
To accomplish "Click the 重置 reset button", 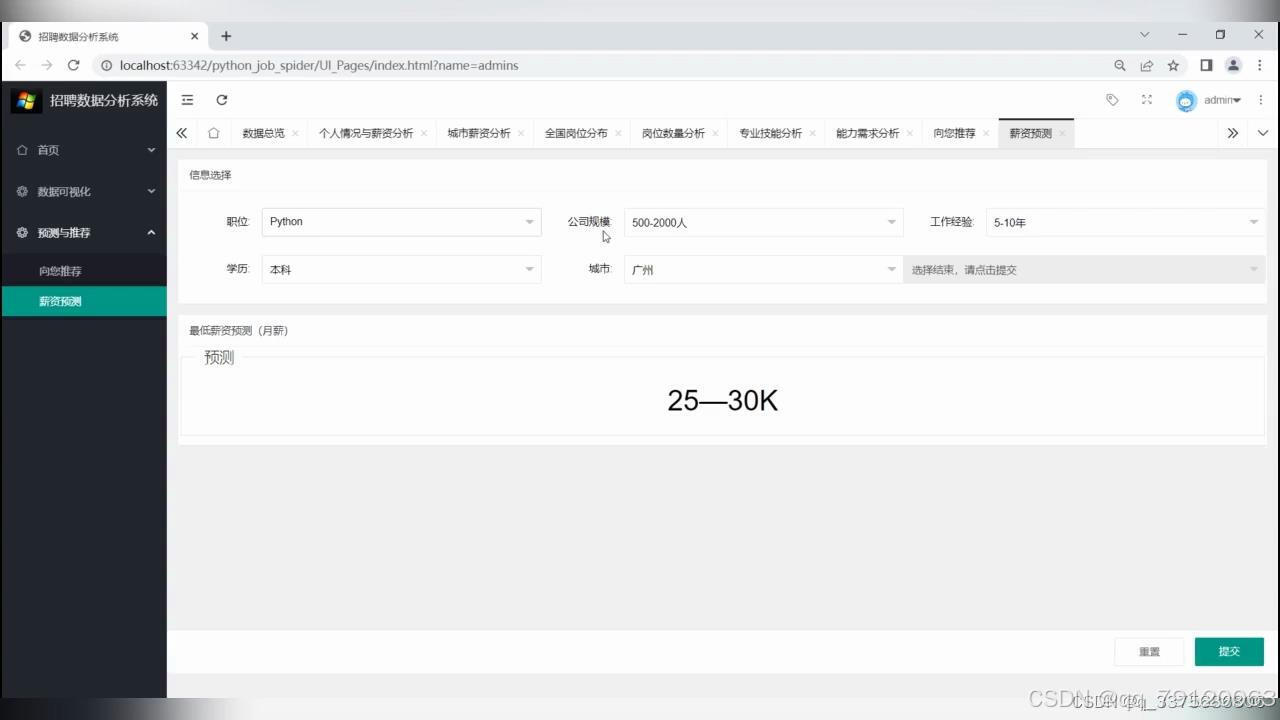I will [x=1149, y=651].
